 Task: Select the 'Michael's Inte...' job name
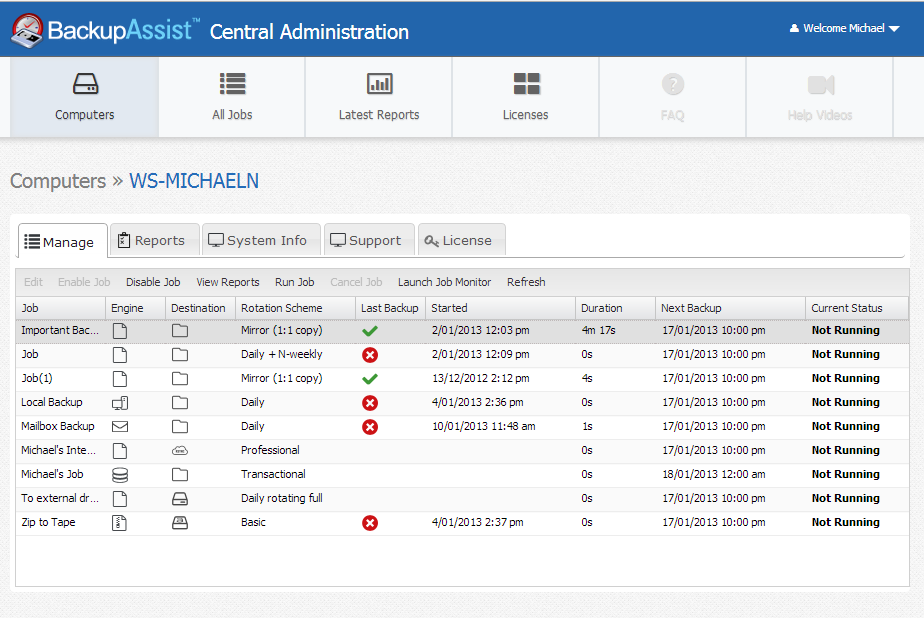point(58,451)
